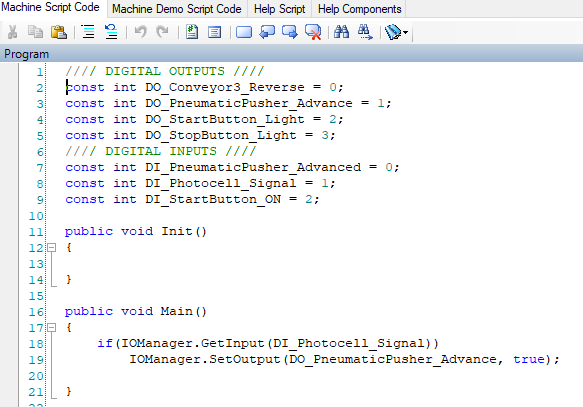Viewport: 583px width, 407px height.
Task: Go to next bookmark icon
Action: coord(290,32)
